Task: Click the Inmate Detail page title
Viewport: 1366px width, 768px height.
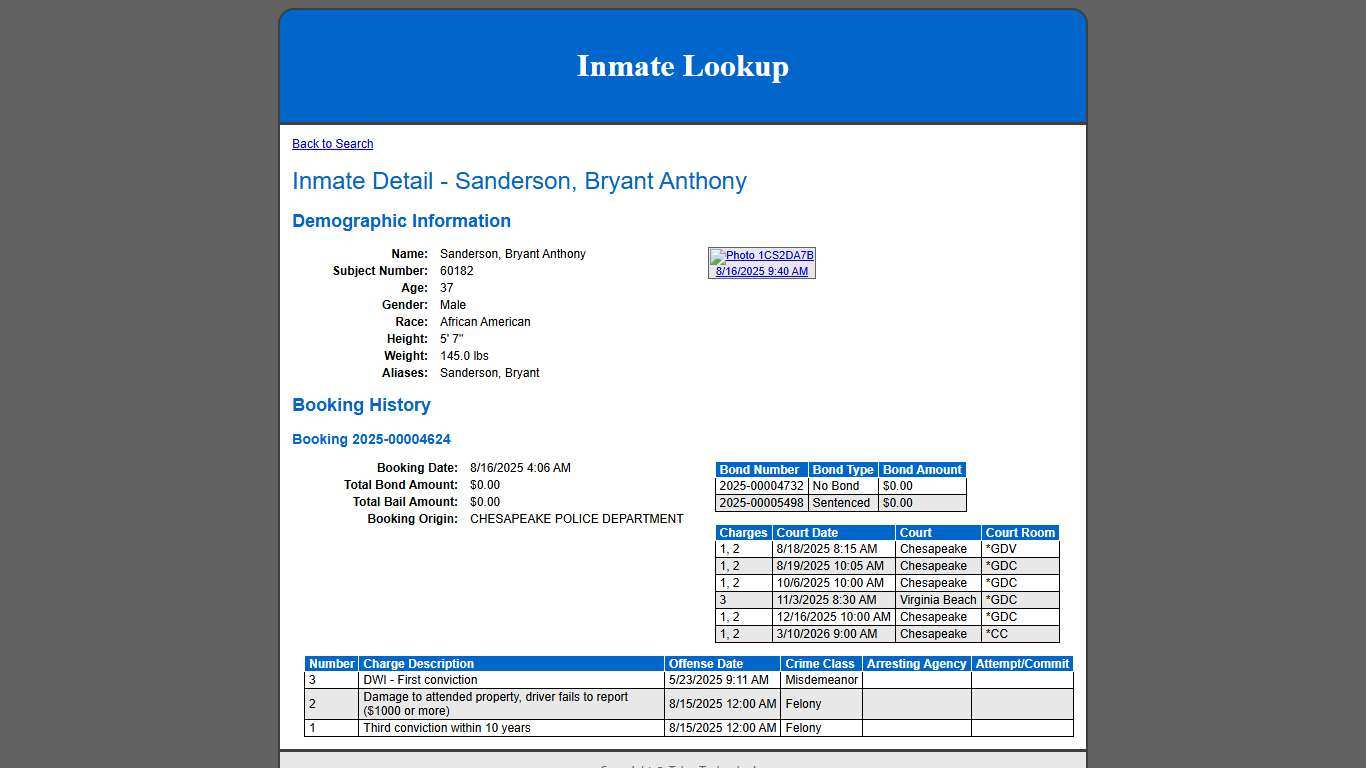Action: coord(519,181)
